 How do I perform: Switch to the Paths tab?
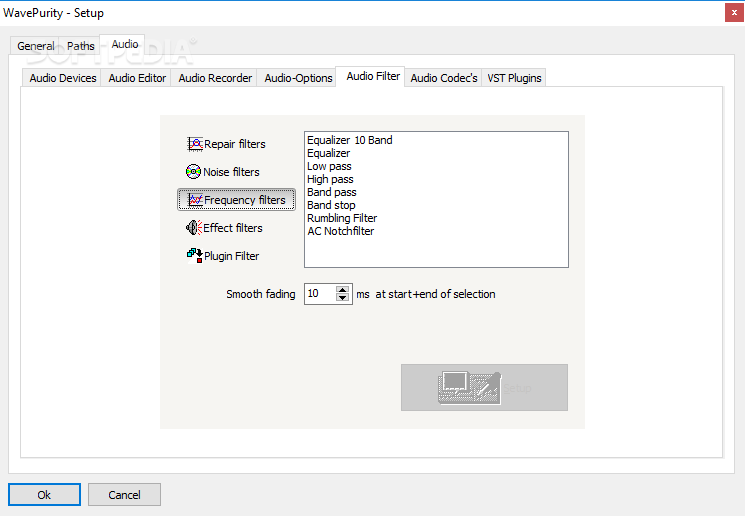coord(80,46)
